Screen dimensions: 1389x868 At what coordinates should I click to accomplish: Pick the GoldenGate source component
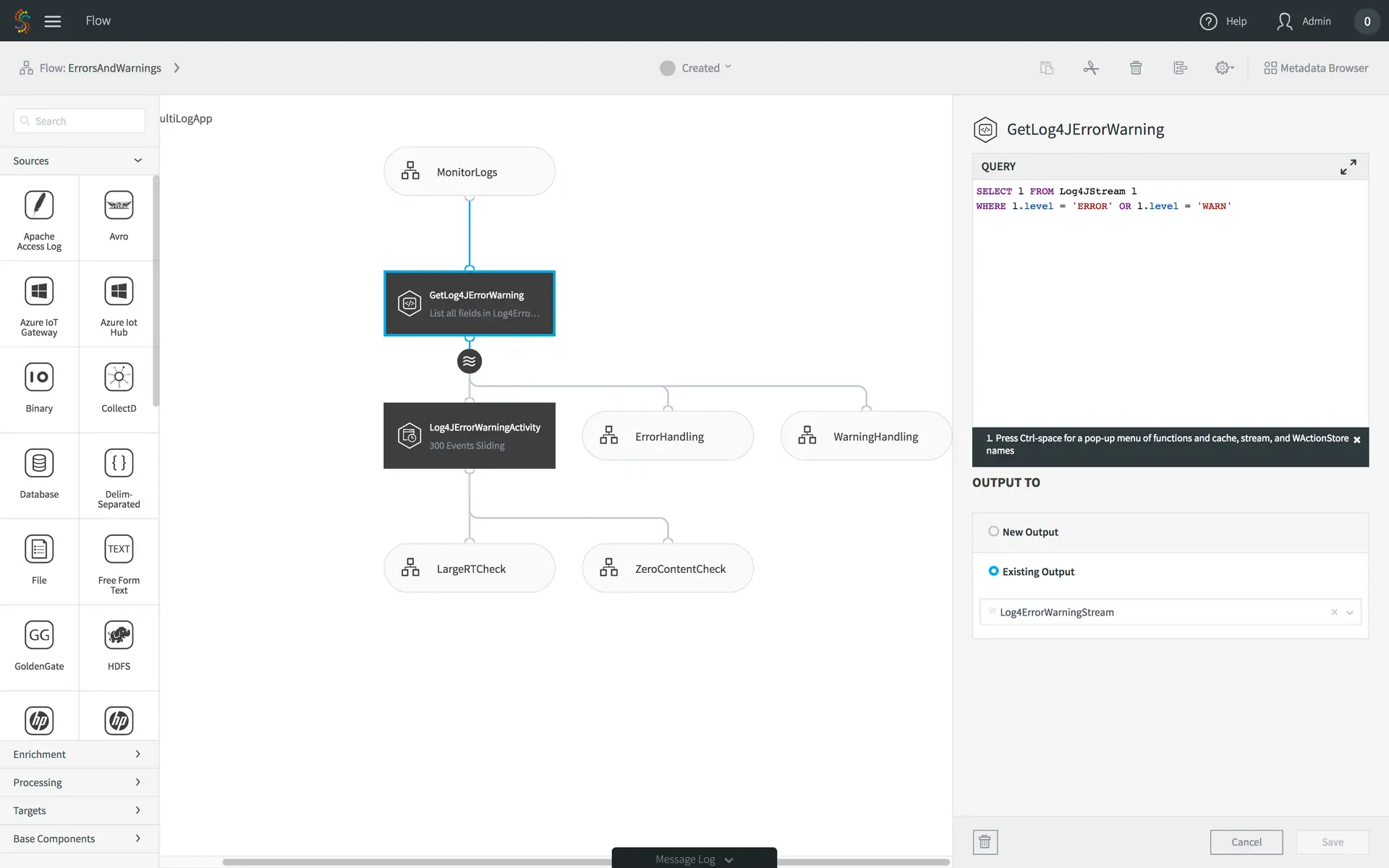39,635
